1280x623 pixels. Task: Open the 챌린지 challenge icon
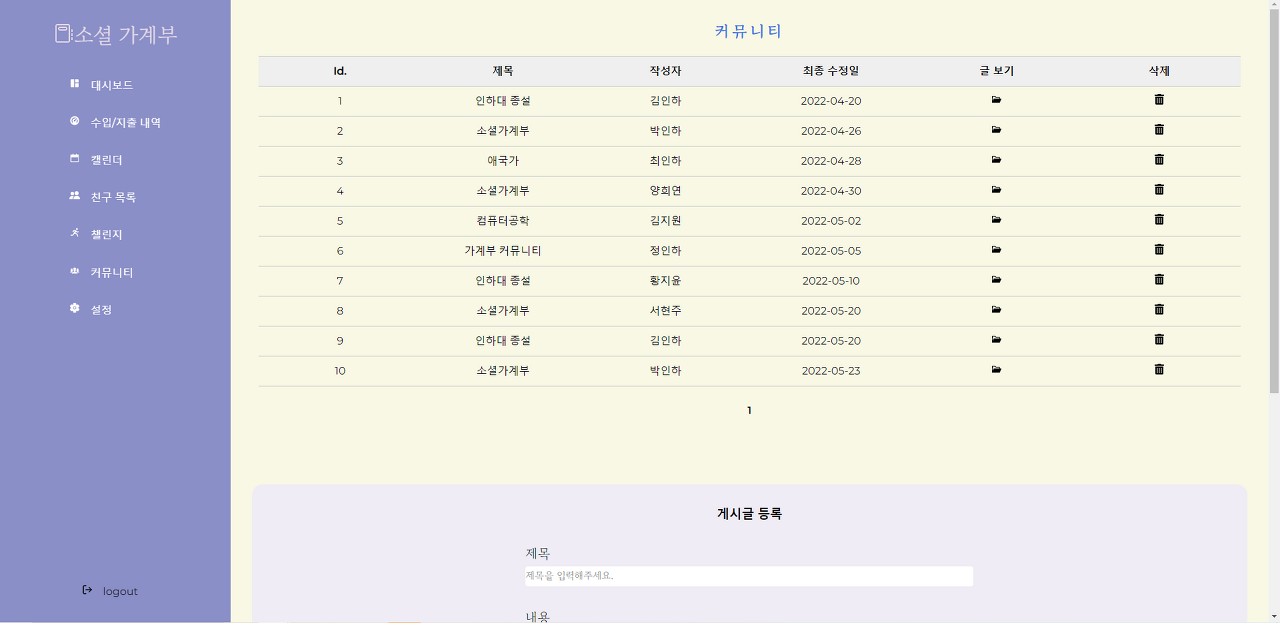tap(72, 234)
